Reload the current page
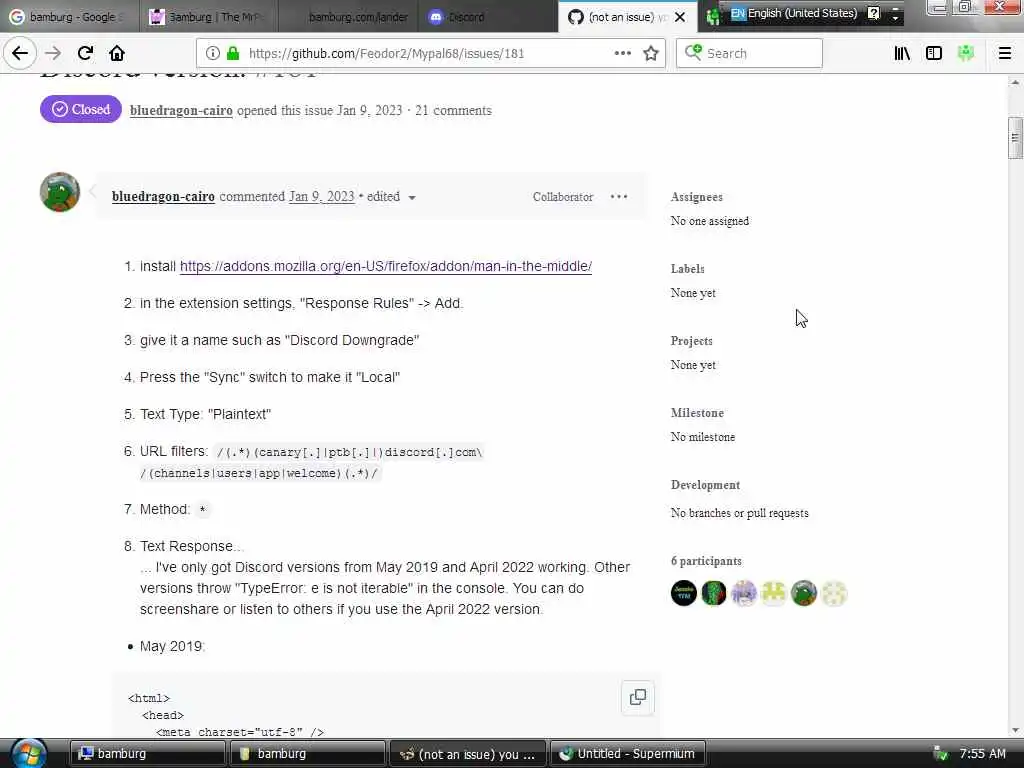 coord(85,54)
